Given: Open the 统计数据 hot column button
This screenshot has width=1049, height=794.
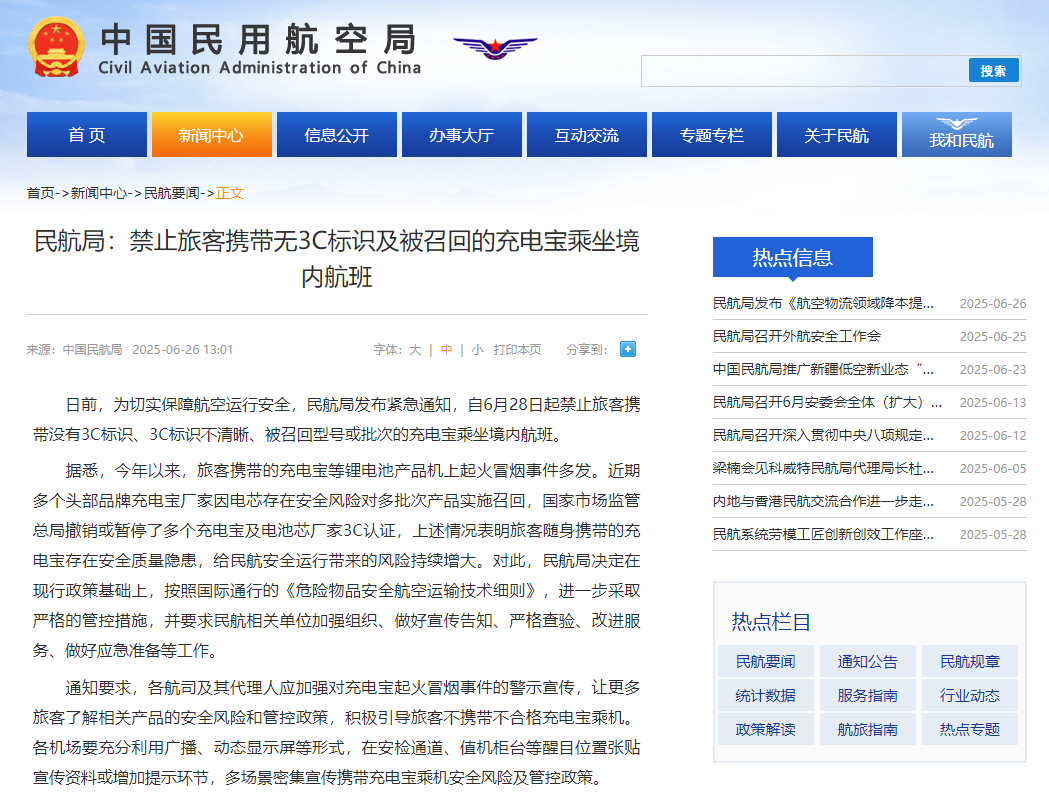Looking at the screenshot, I should (765, 695).
